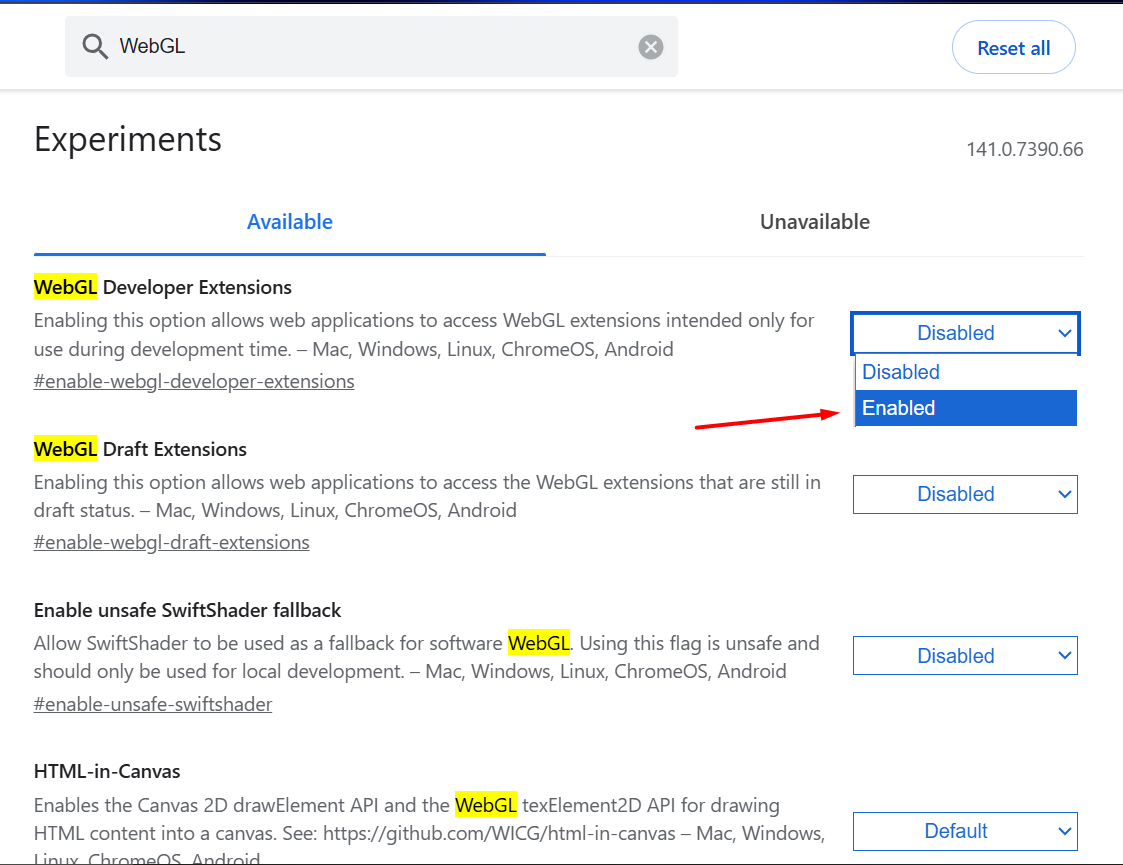Clear the WebGL search text
This screenshot has height=865, width=1123.
[651, 47]
